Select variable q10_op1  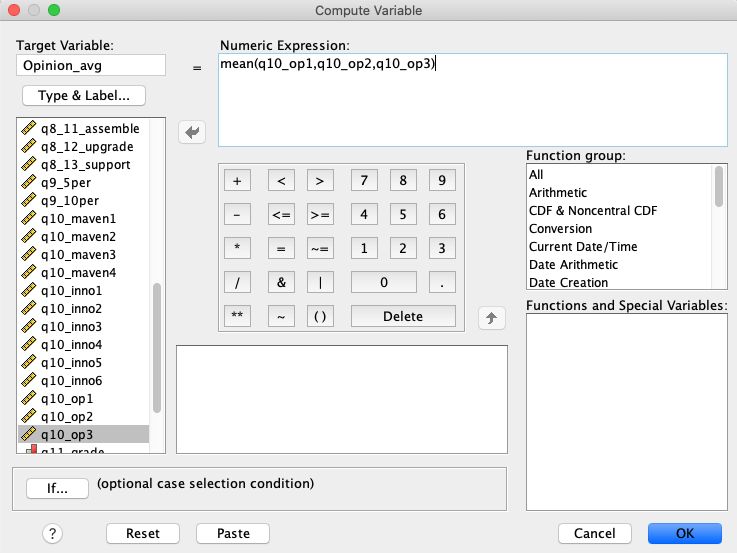point(84,398)
